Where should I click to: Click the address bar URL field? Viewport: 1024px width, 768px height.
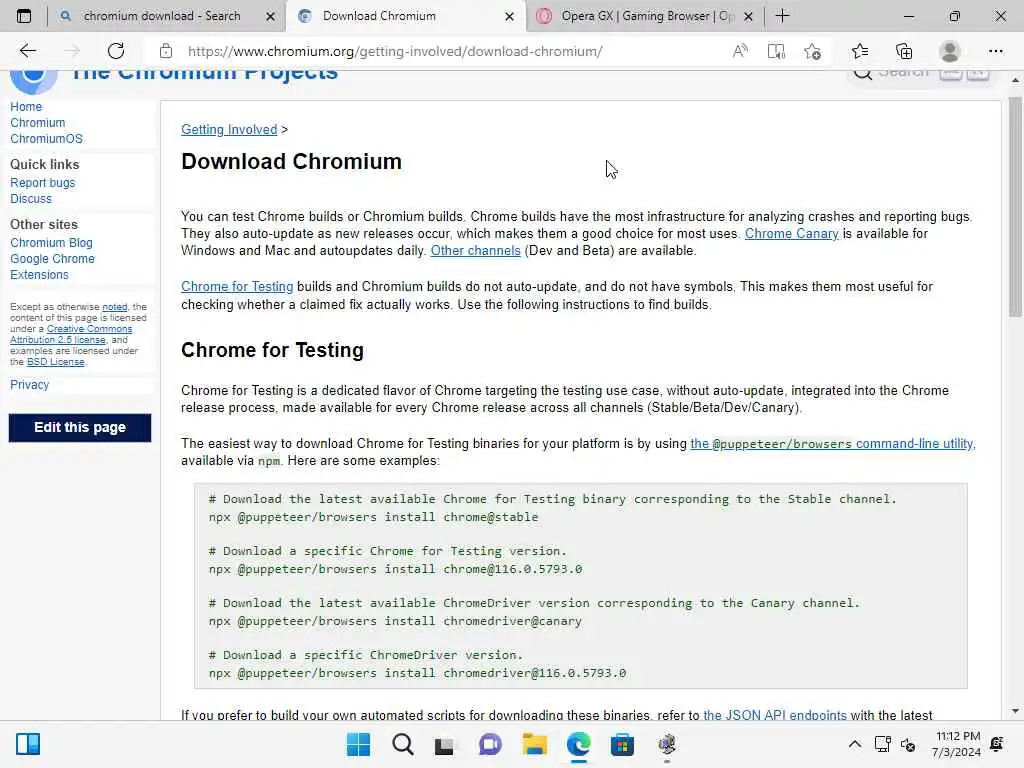tap(395, 51)
